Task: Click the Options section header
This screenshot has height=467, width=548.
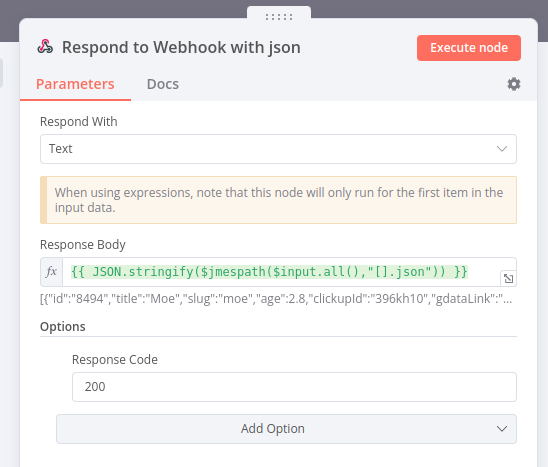Action: click(x=63, y=326)
